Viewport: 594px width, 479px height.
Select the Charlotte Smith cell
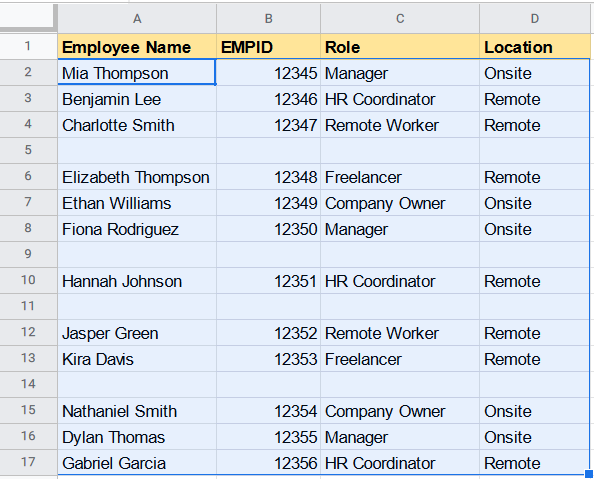pyautogui.click(x=137, y=125)
